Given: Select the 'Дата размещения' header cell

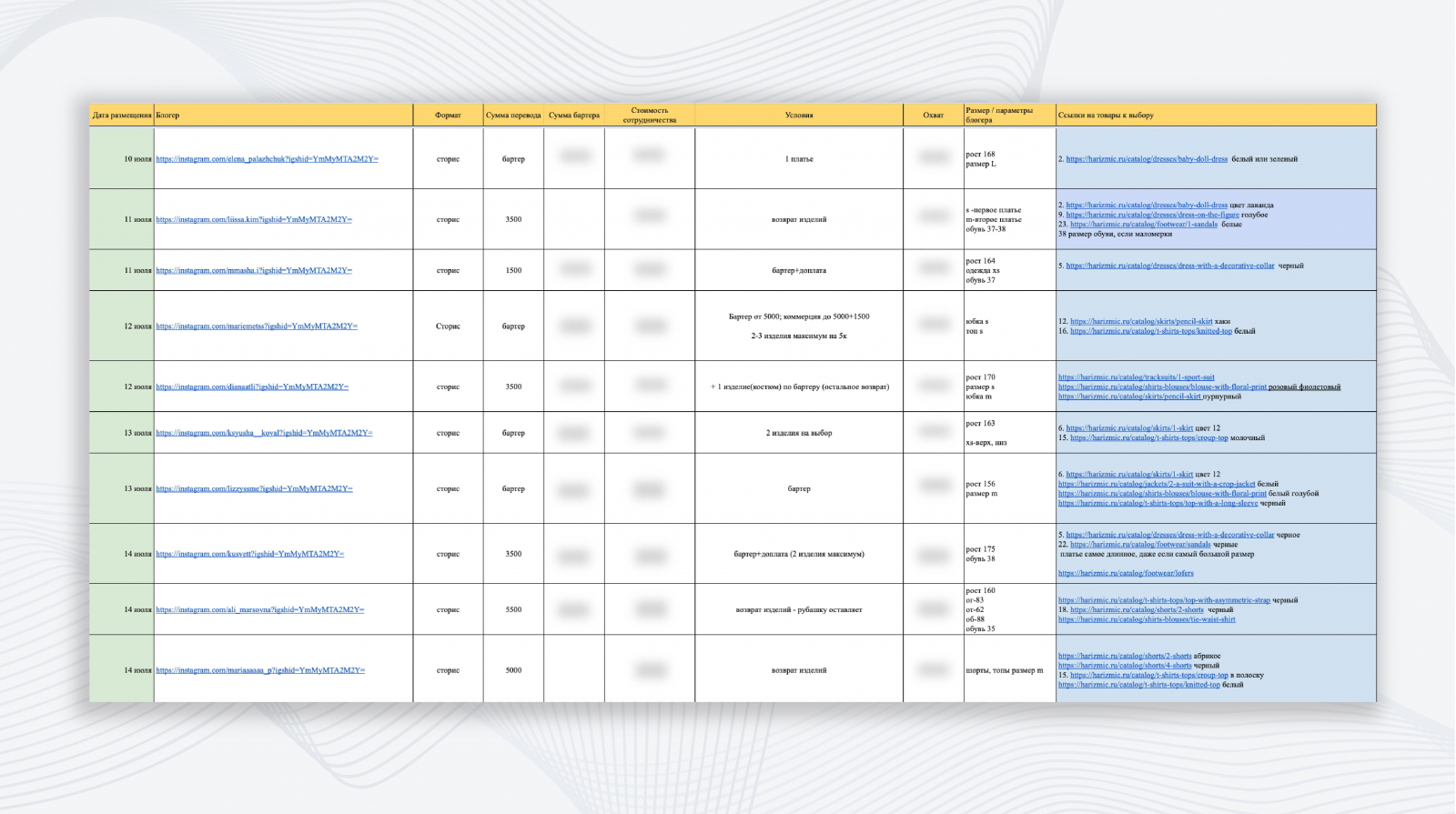Looking at the screenshot, I should 122,116.
